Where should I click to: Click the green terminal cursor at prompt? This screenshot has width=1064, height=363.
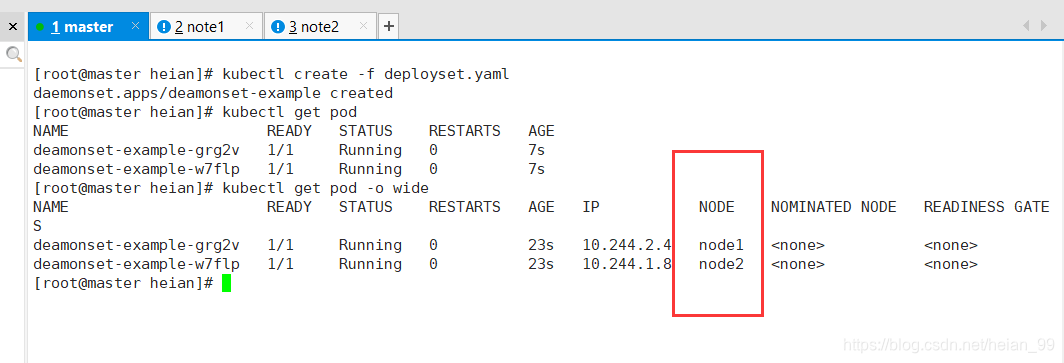pos(227,283)
